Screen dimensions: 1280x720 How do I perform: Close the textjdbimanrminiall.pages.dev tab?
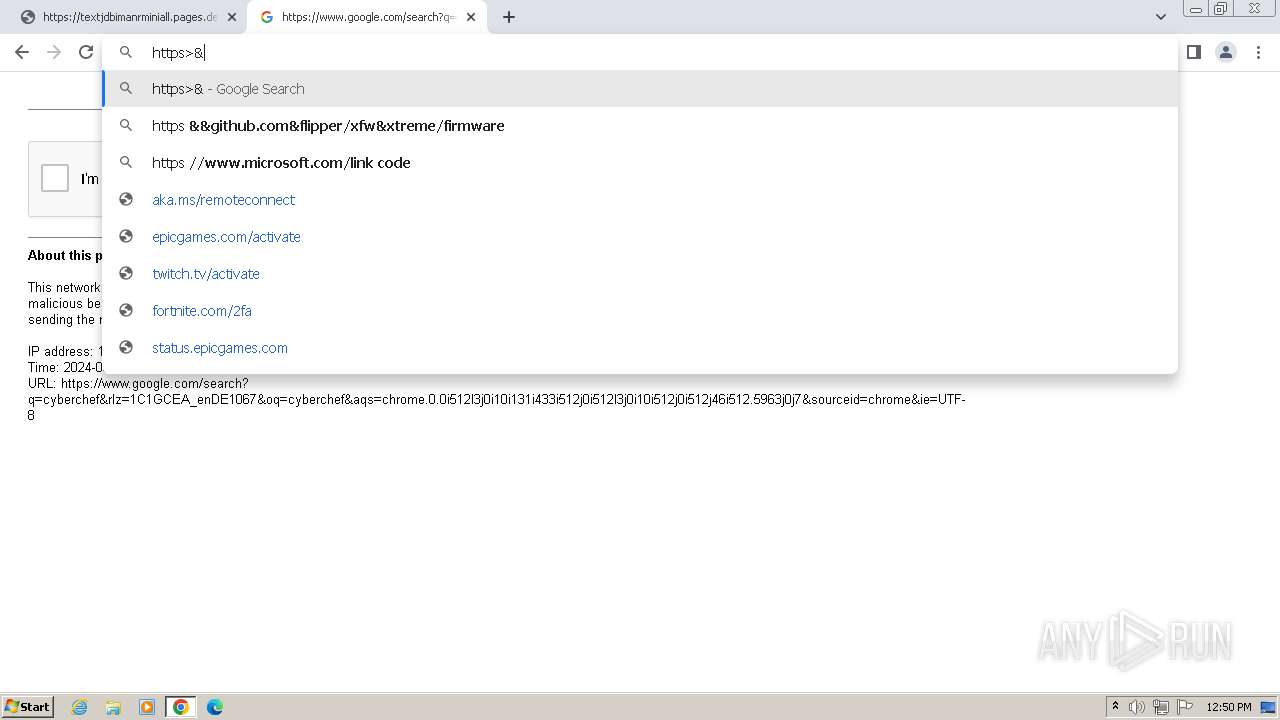pyautogui.click(x=232, y=17)
